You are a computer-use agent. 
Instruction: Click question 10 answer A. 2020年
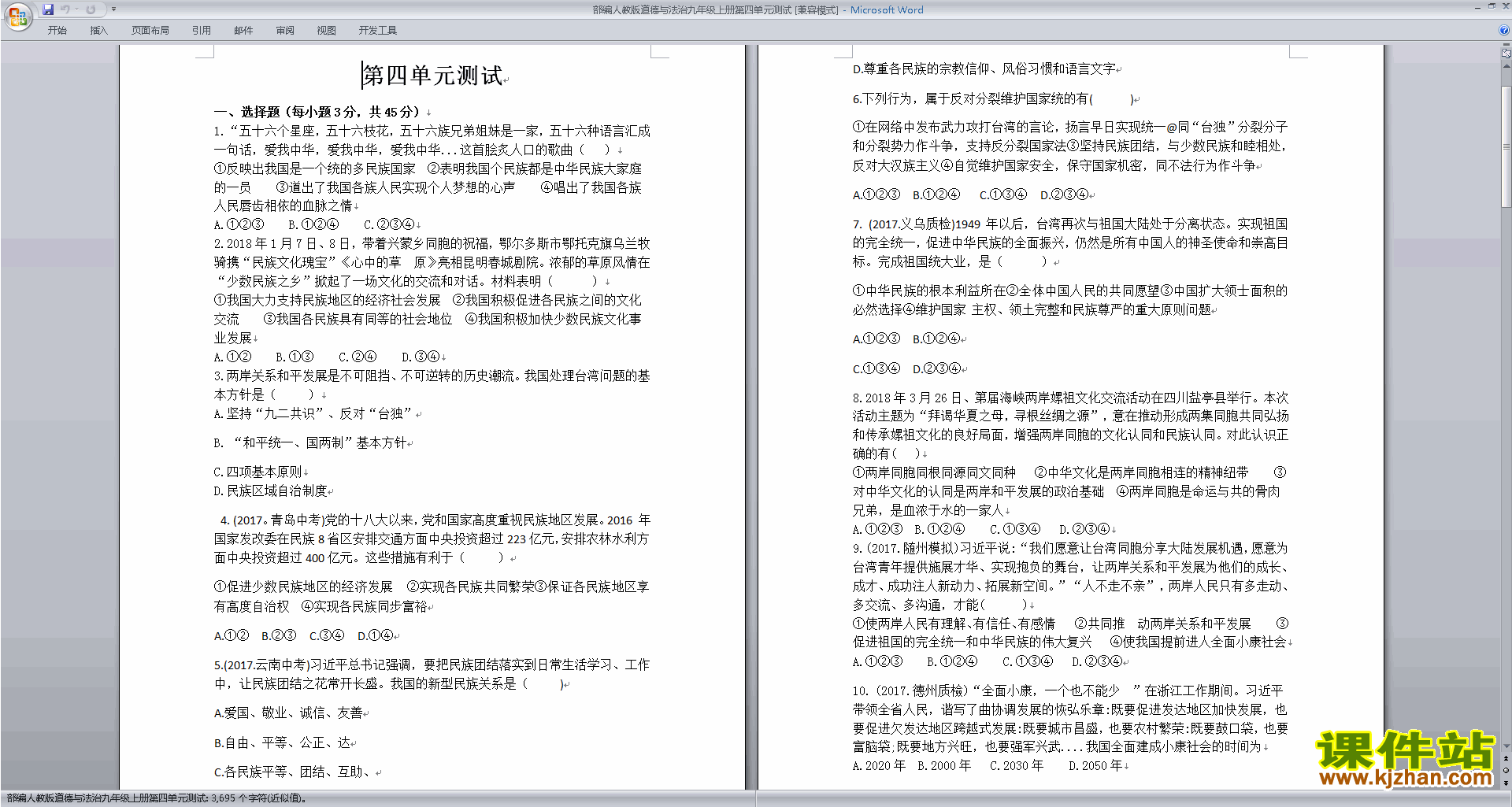(x=879, y=765)
